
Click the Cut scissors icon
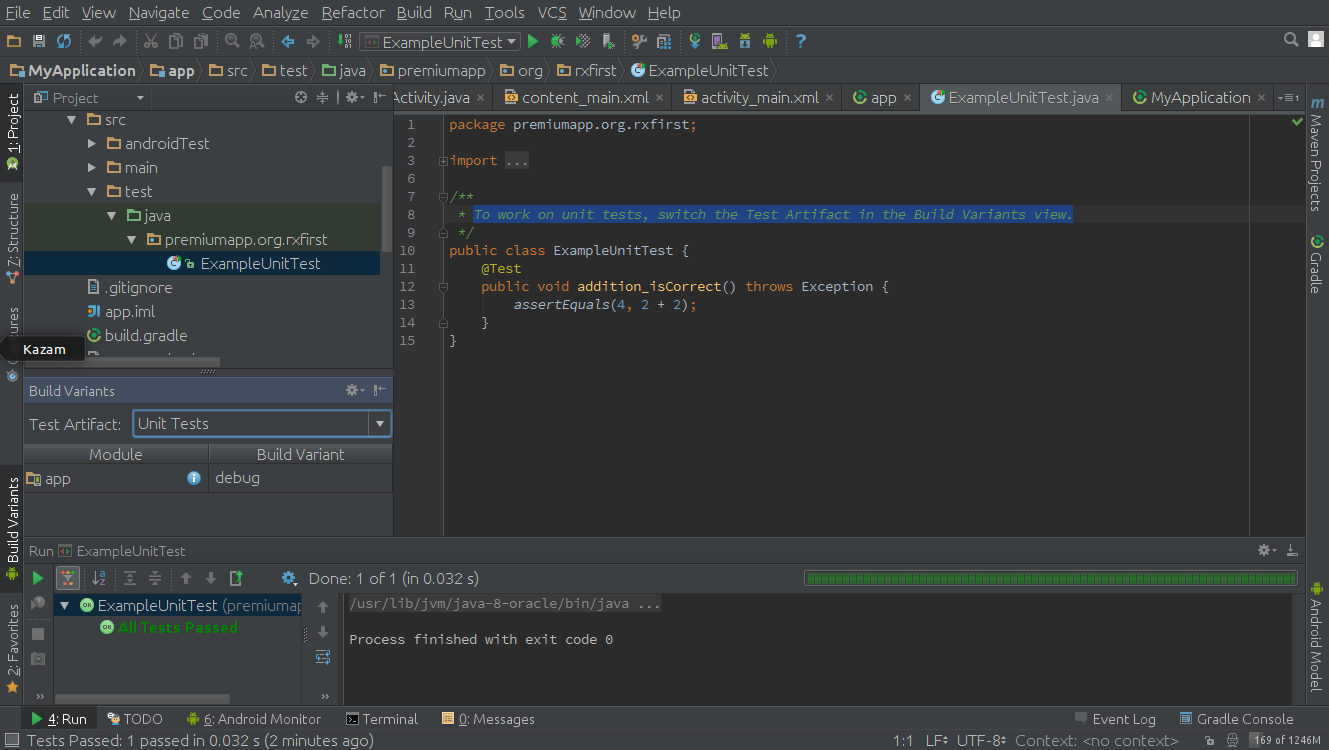[151, 41]
